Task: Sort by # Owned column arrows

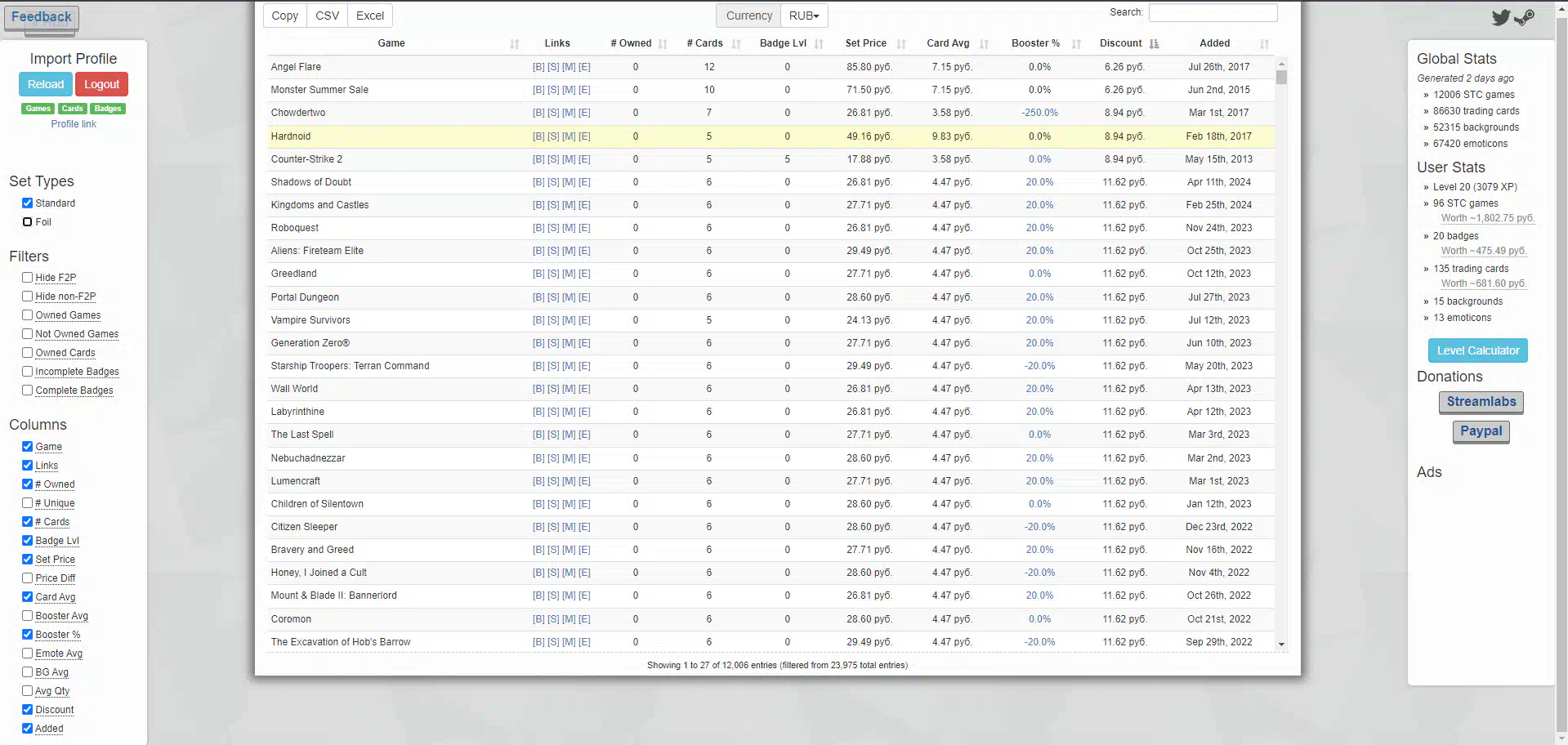Action: [x=663, y=44]
